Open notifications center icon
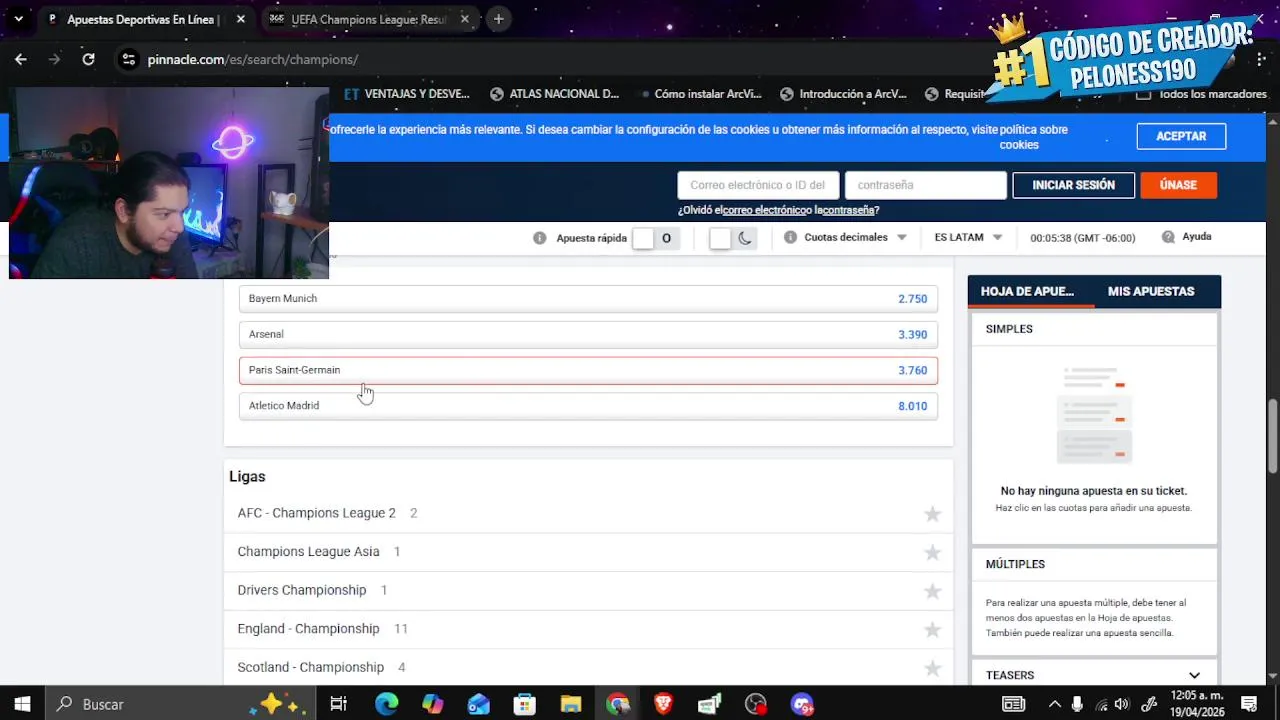 pos(1249,704)
